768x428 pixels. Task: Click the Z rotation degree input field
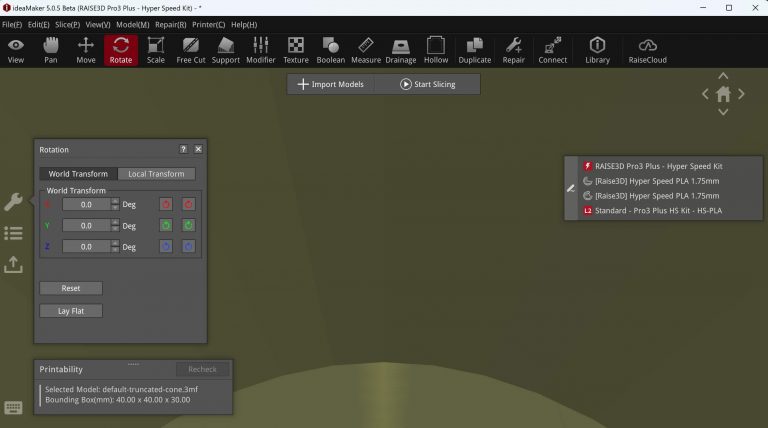pos(86,246)
